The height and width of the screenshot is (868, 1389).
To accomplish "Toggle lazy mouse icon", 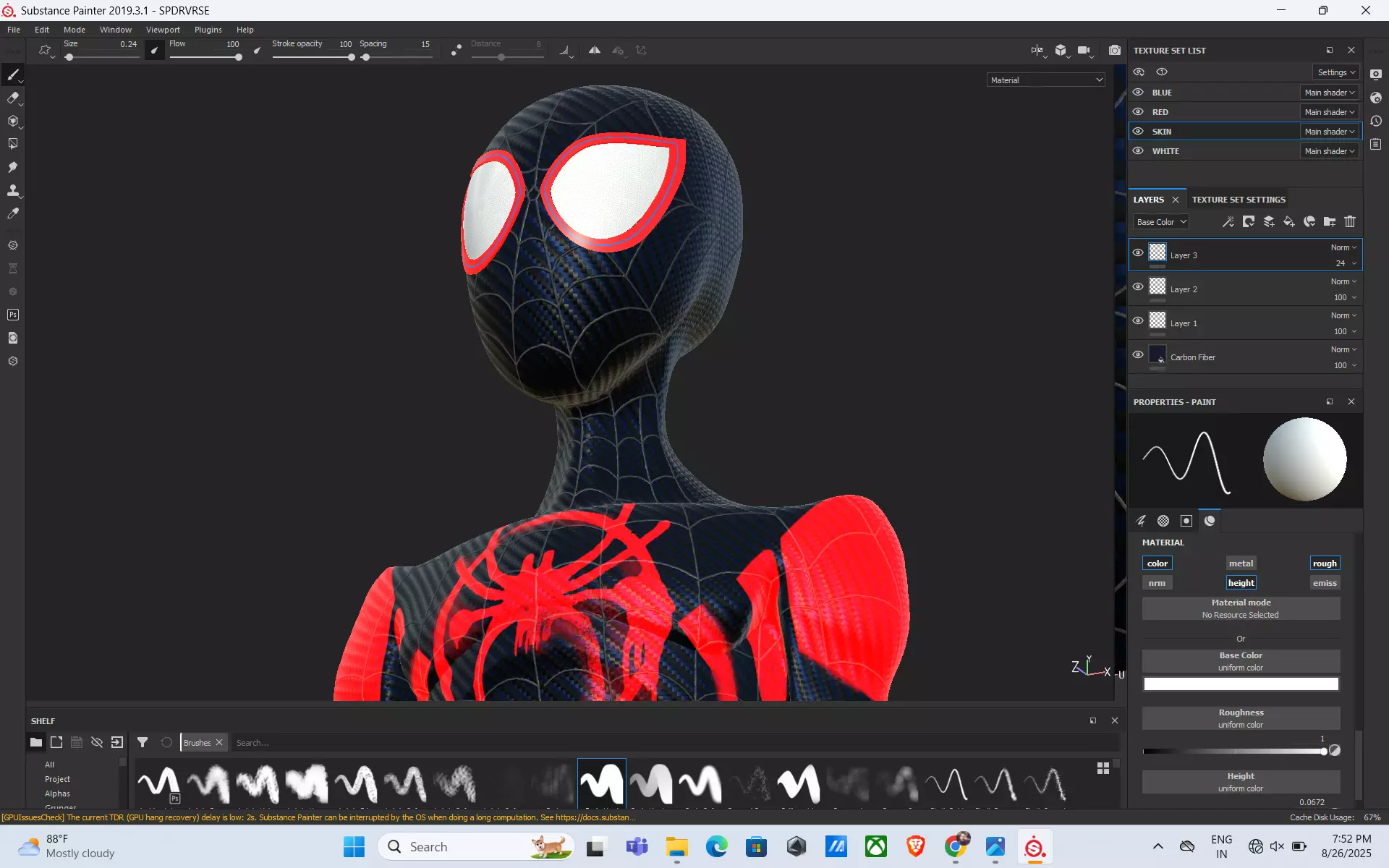I will click(x=456, y=51).
